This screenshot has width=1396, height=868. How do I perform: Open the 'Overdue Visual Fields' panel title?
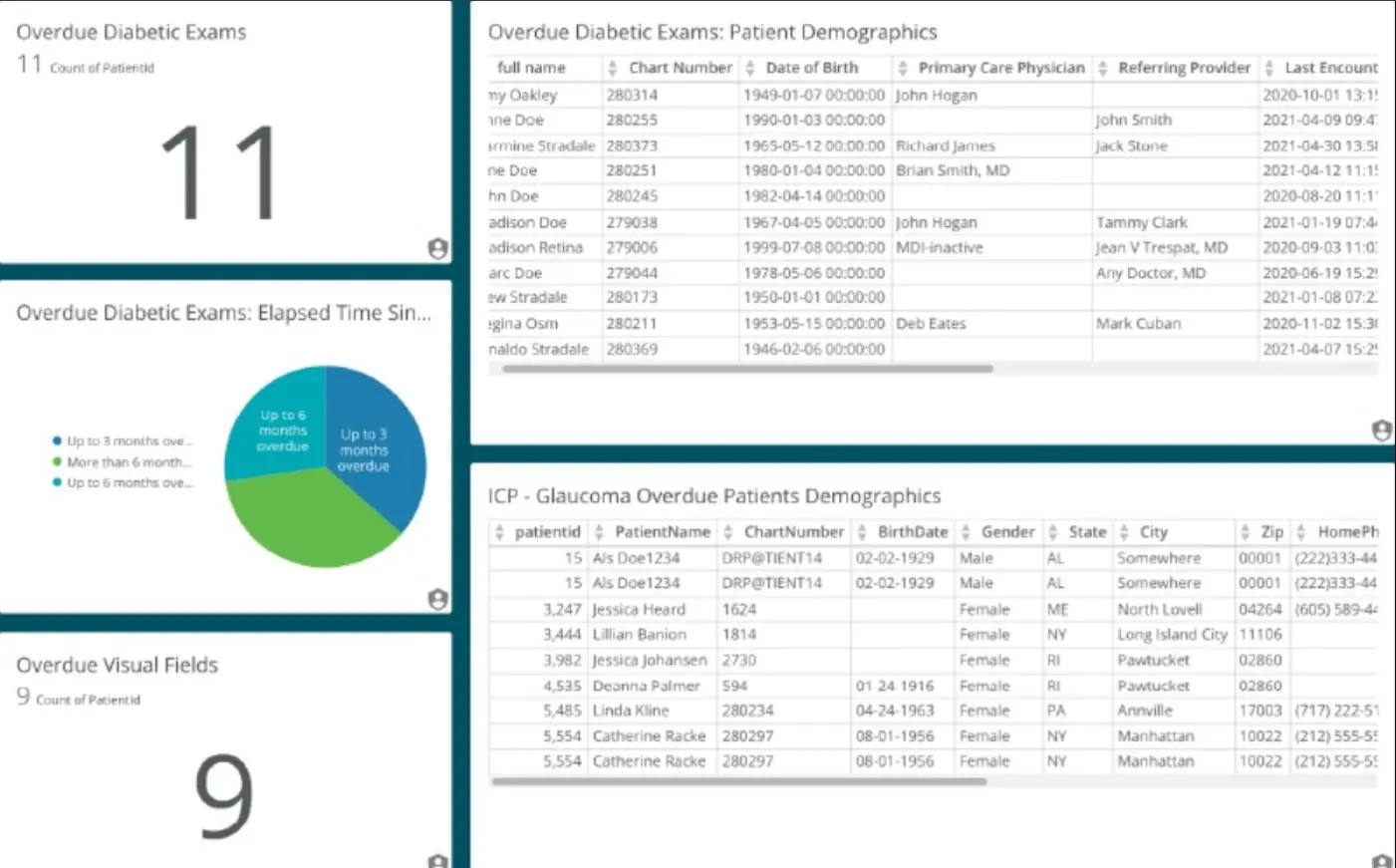click(117, 665)
